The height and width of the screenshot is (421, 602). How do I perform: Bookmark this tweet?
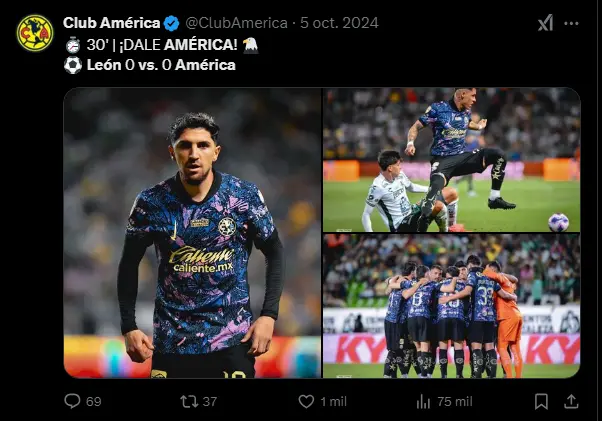(x=541, y=401)
